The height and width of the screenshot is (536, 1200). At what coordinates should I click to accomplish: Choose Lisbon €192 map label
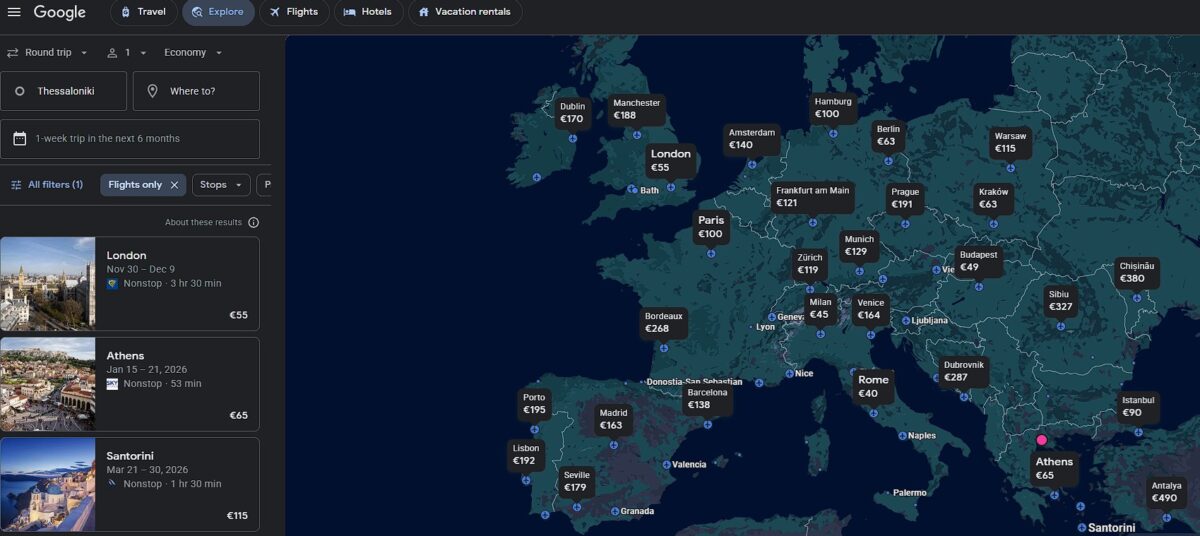(x=525, y=455)
